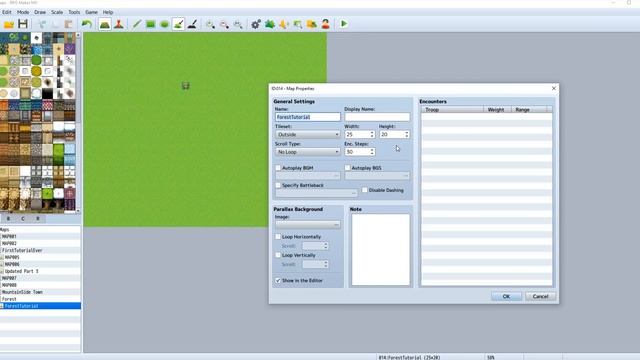This screenshot has width=640, height=360.
Task: Open the Resource Manager icon
Action: [311, 24]
